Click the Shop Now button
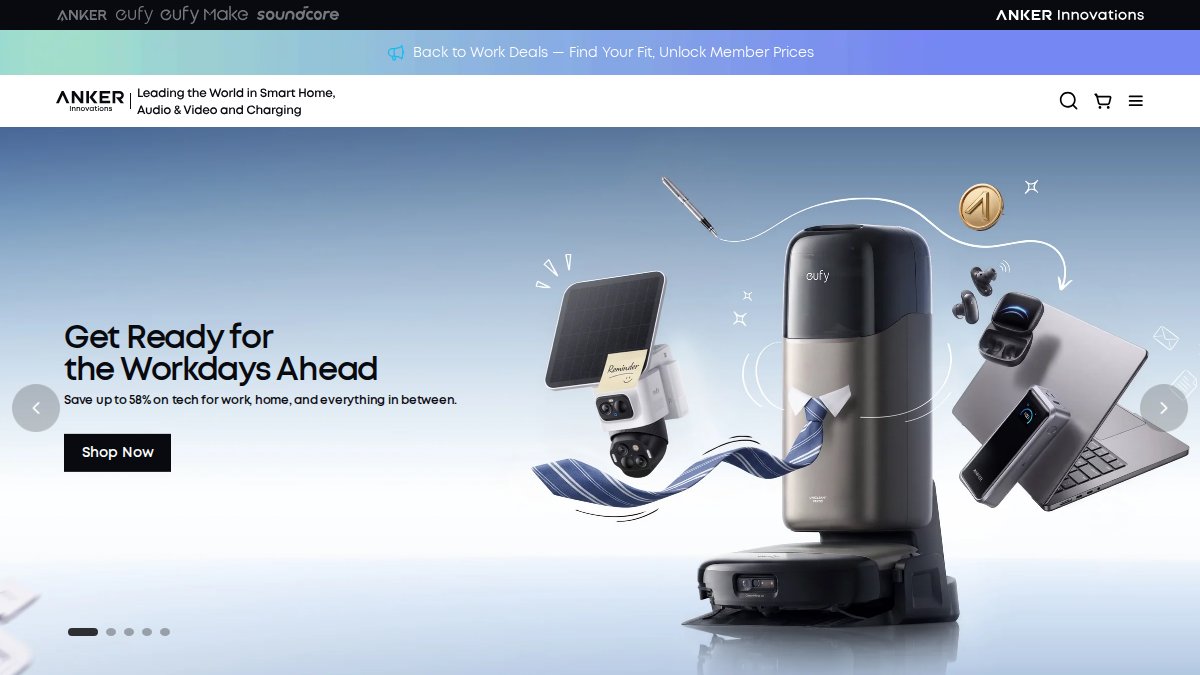 (x=117, y=452)
